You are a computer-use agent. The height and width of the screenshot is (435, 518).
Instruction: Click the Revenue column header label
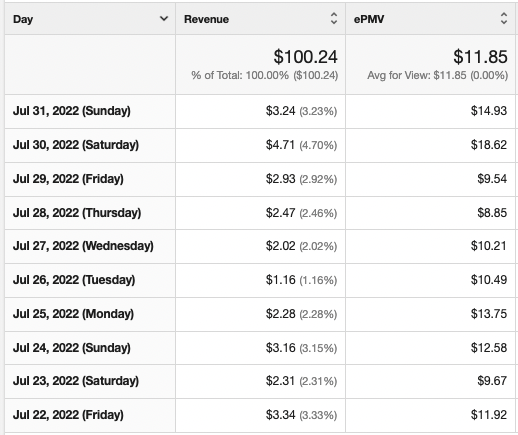pos(206,19)
